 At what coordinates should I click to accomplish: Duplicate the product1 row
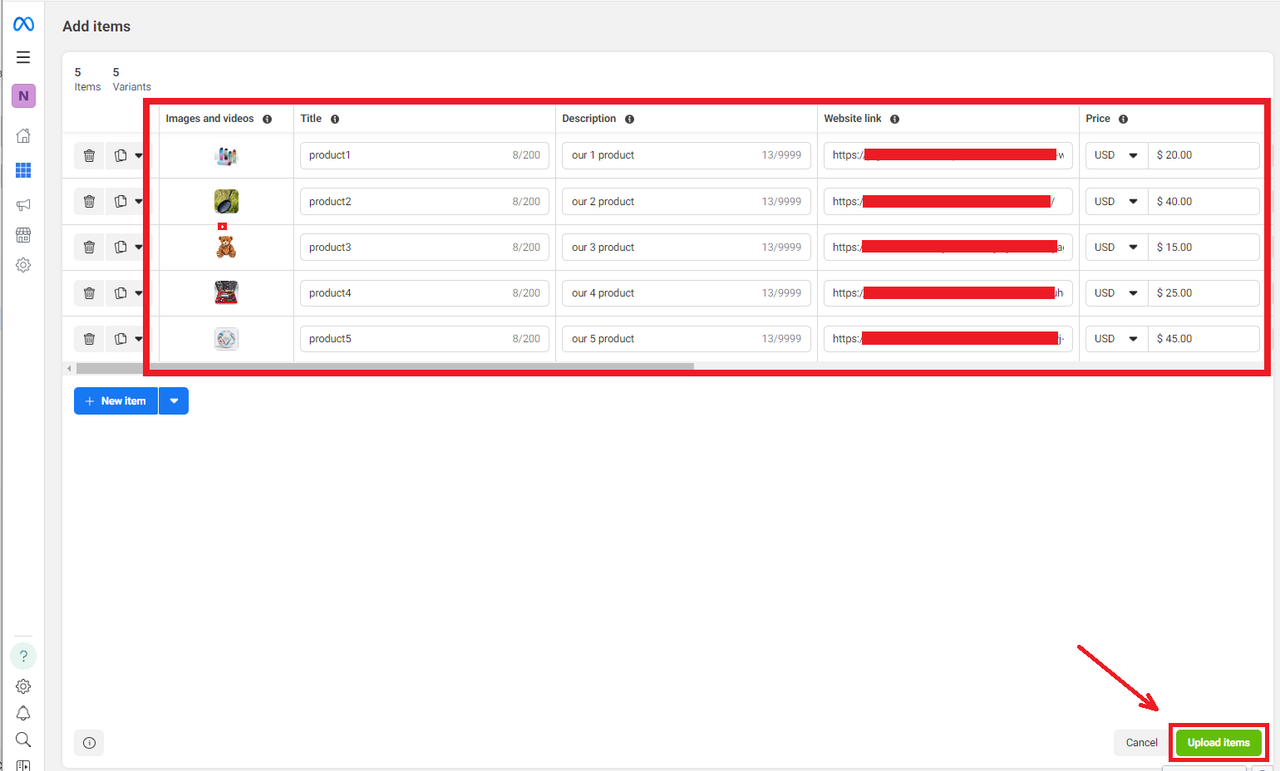pyautogui.click(x=120, y=155)
